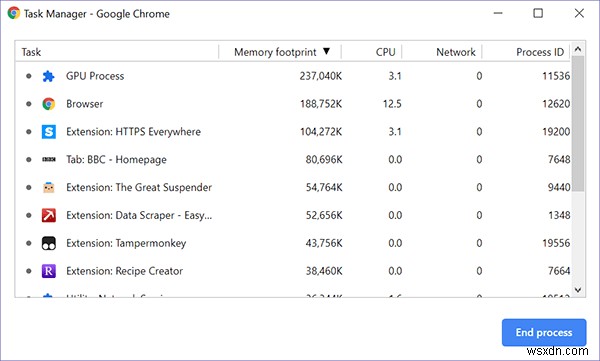
Task: Click the 54,764K memory value
Action: click(x=324, y=187)
